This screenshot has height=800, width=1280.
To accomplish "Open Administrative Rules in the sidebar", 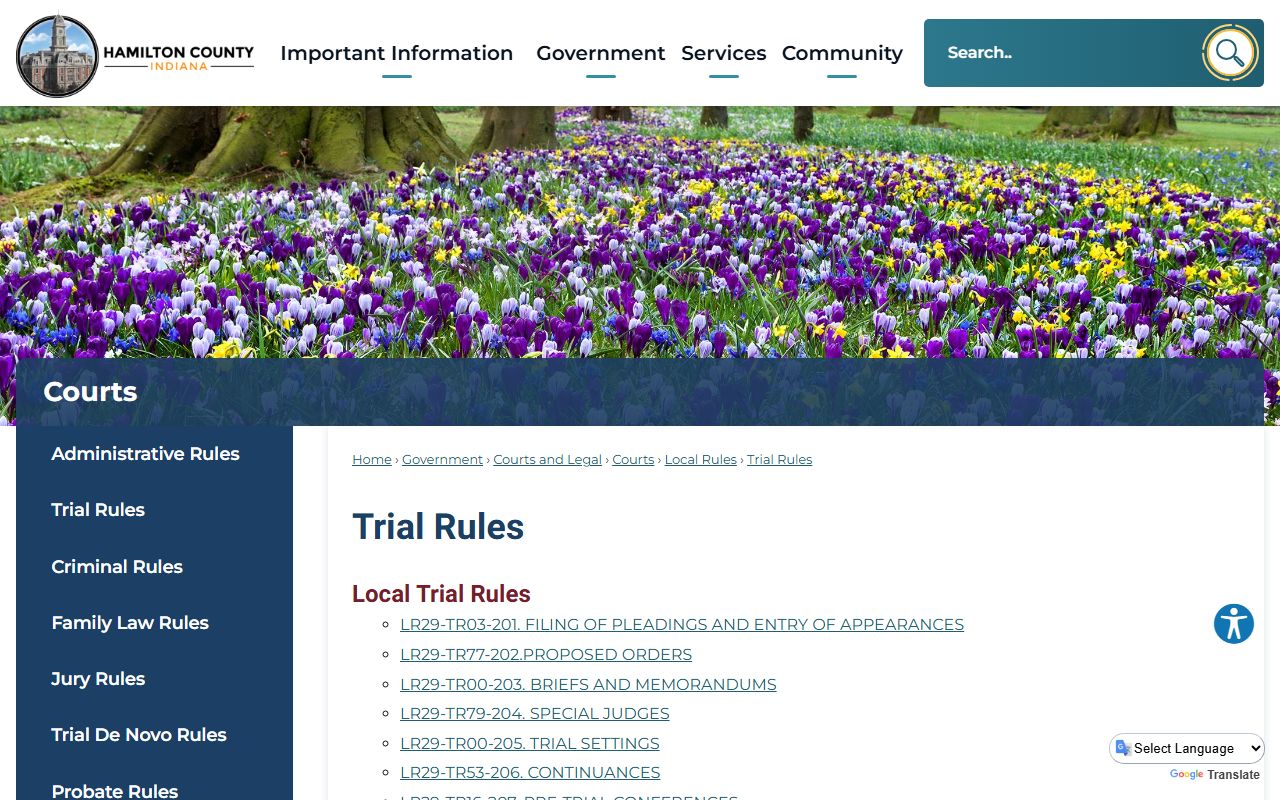I will tap(154, 454).
